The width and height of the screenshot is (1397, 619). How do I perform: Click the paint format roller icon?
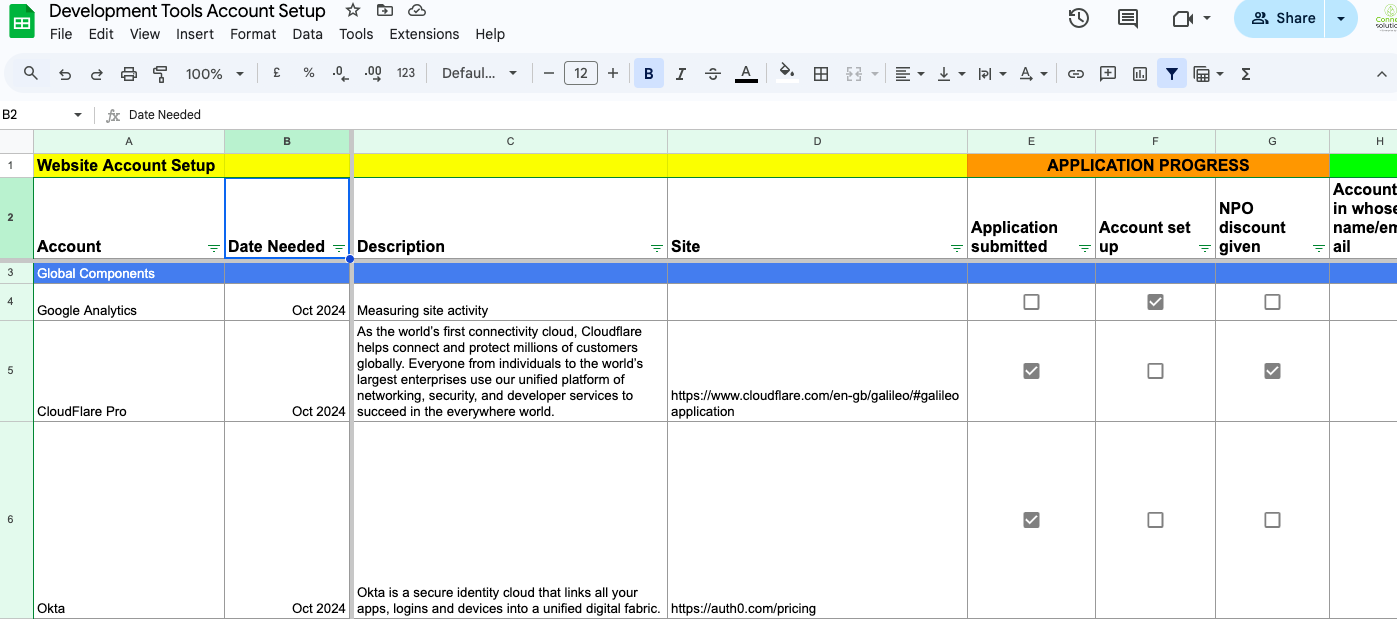point(160,74)
